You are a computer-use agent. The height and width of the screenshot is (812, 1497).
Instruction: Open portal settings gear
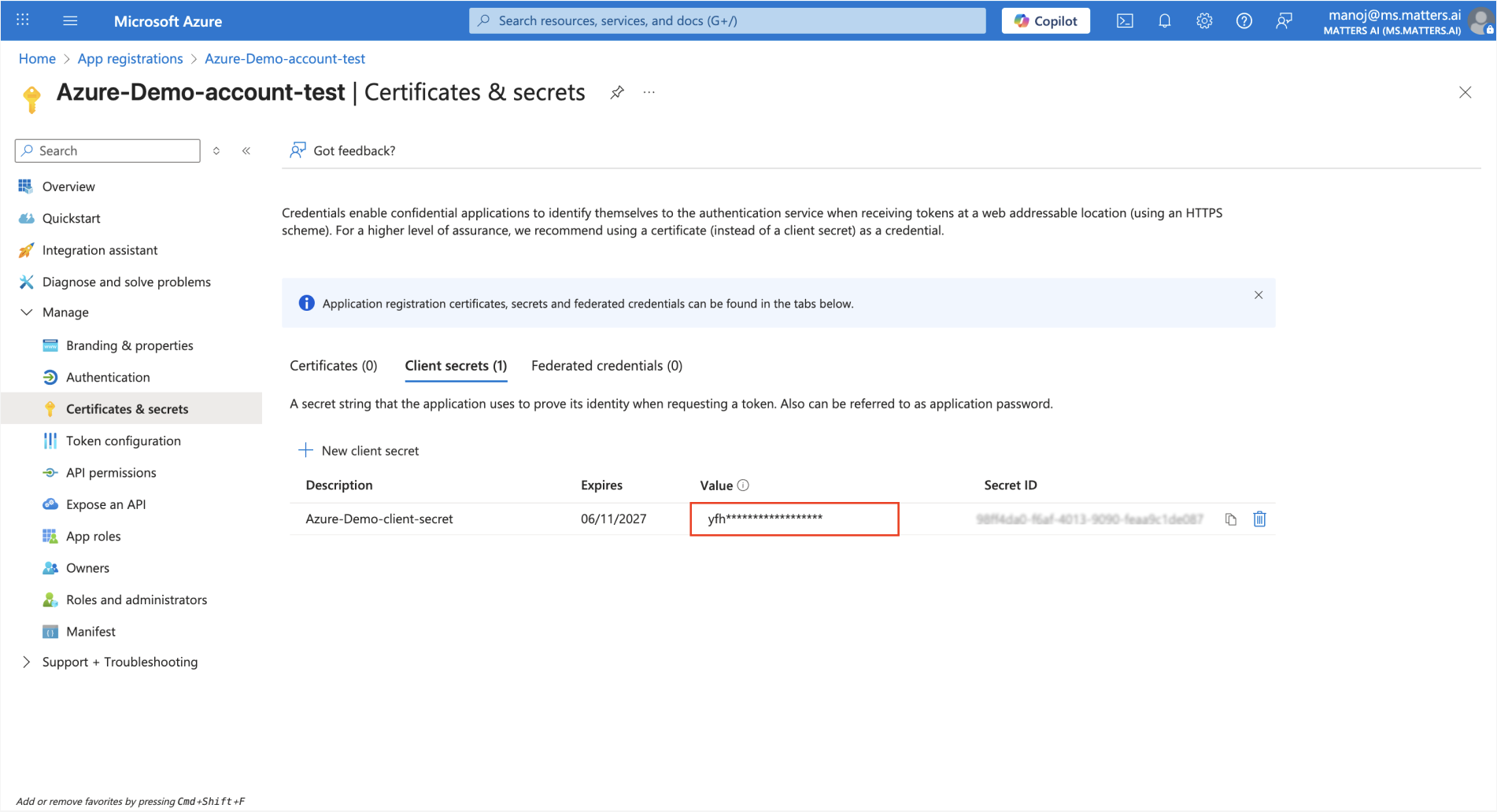[x=1204, y=20]
